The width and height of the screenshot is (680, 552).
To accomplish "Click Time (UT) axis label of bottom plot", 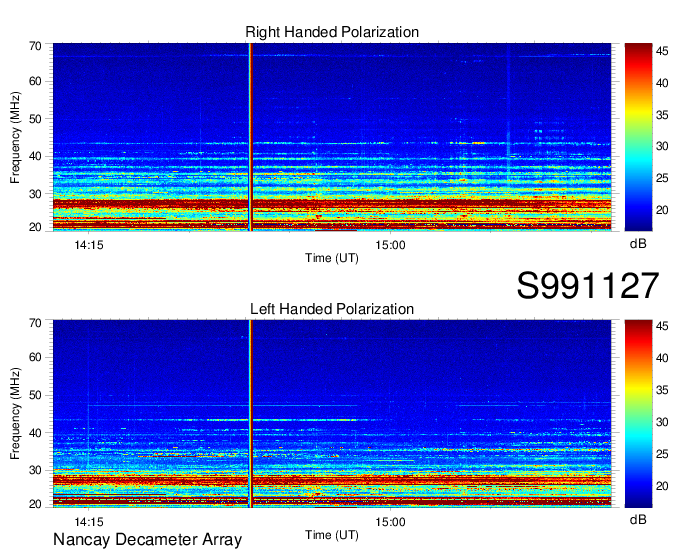I will tap(332, 535).
